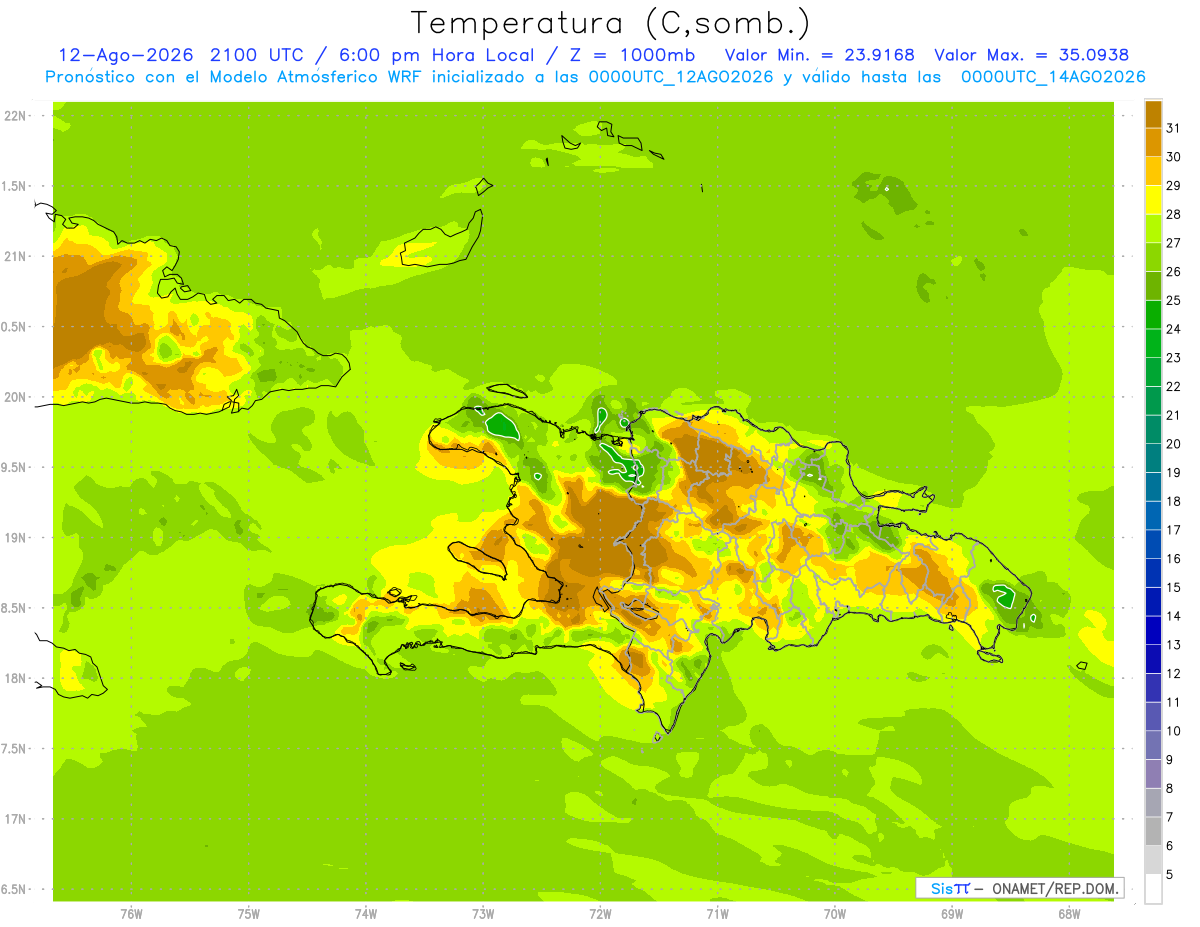Click the "17N" latitude label
This screenshot has width=1200, height=927.
tap(16, 819)
